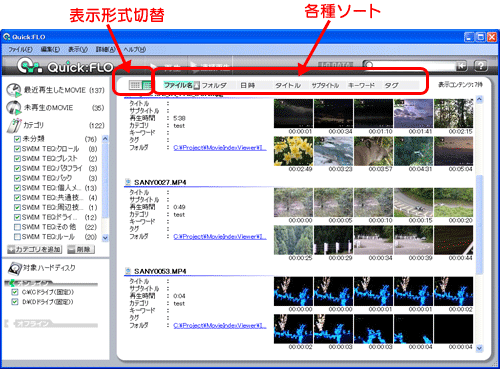Open unplayed MOVIE list icon
The height and width of the screenshot is (369, 500).
(14, 108)
